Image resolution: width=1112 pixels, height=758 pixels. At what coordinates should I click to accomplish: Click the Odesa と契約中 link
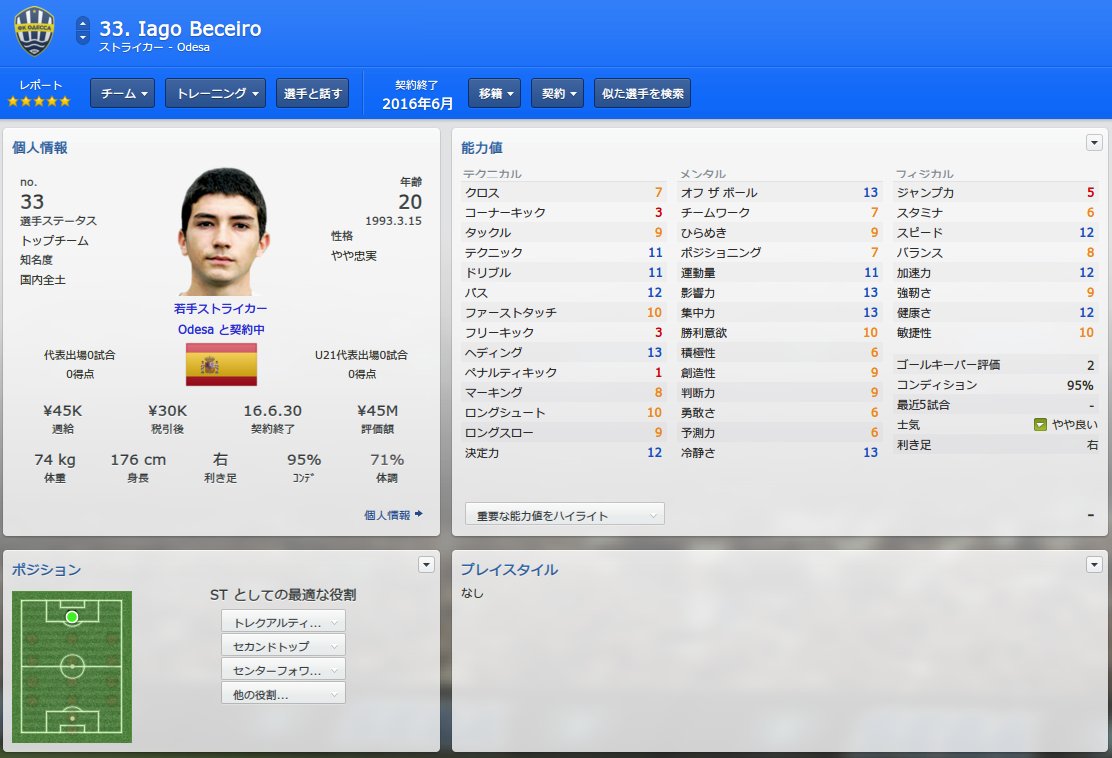pos(221,330)
